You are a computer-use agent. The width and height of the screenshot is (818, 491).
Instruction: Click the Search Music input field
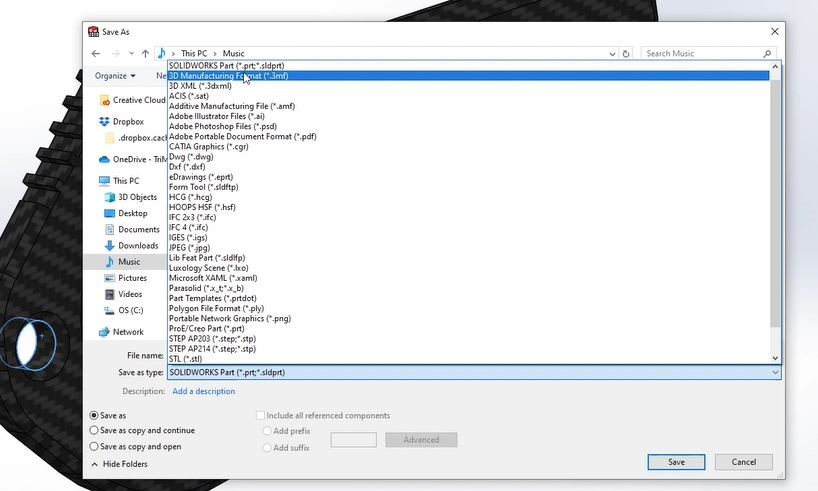tap(703, 53)
